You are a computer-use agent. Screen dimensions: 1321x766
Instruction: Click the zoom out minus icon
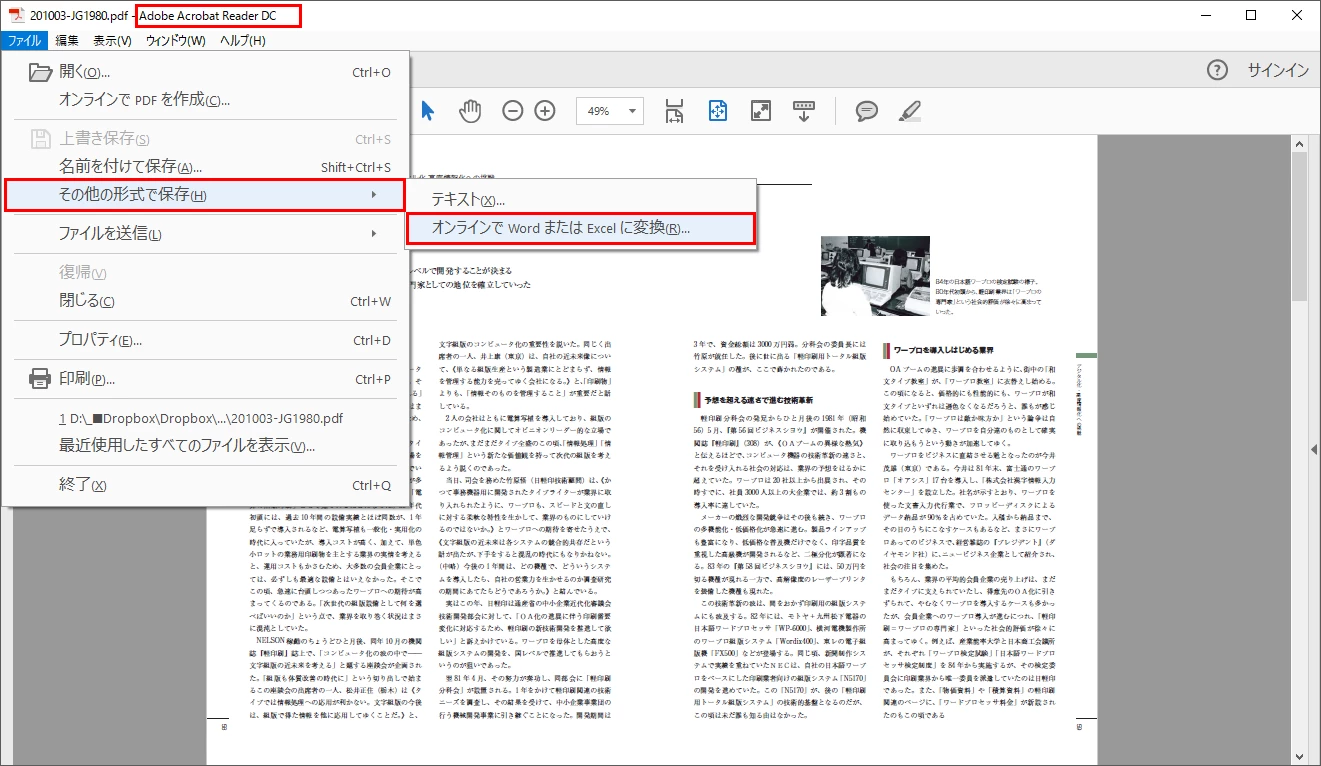513,111
